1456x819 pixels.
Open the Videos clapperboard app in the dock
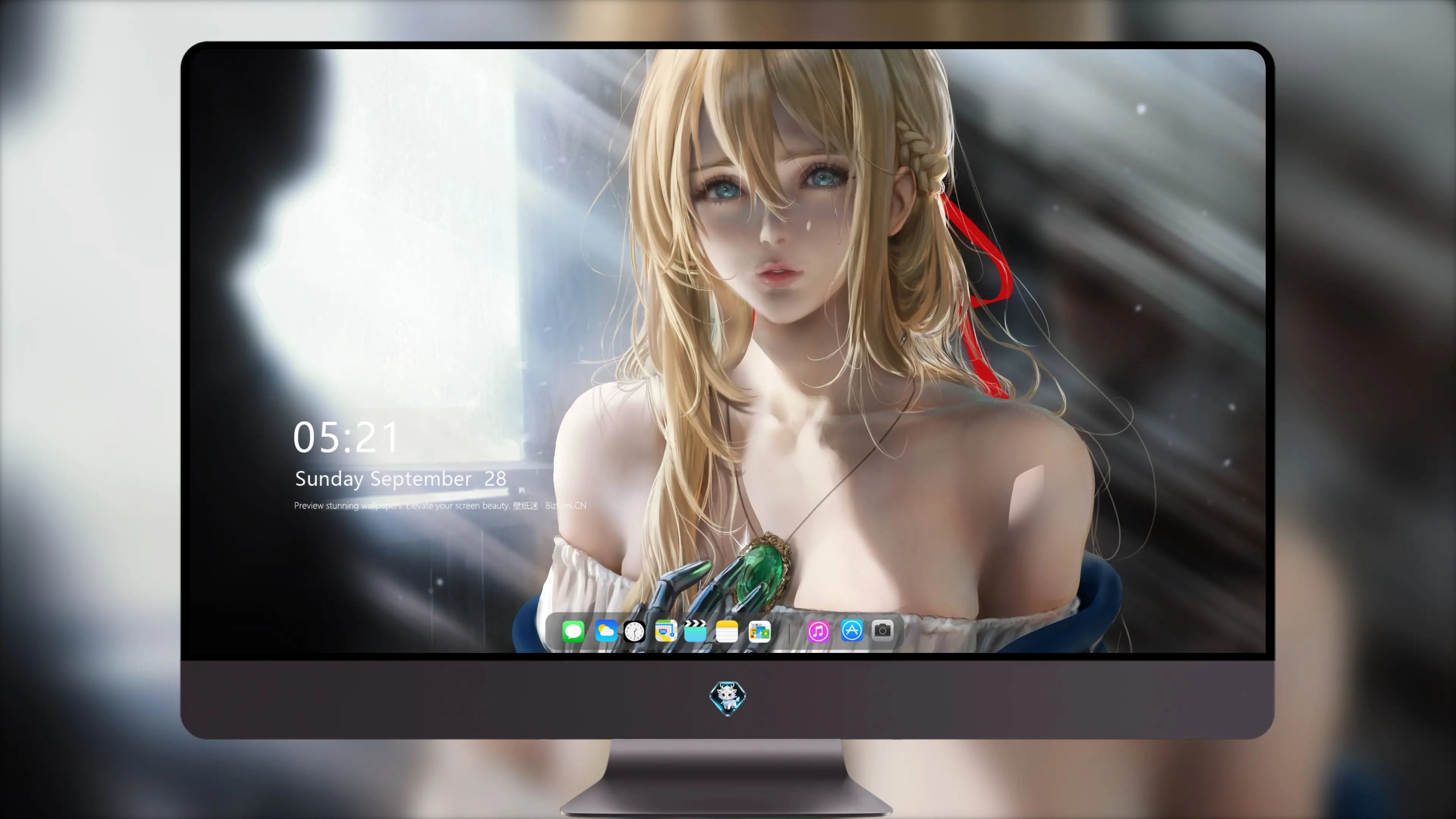pyautogui.click(x=695, y=631)
